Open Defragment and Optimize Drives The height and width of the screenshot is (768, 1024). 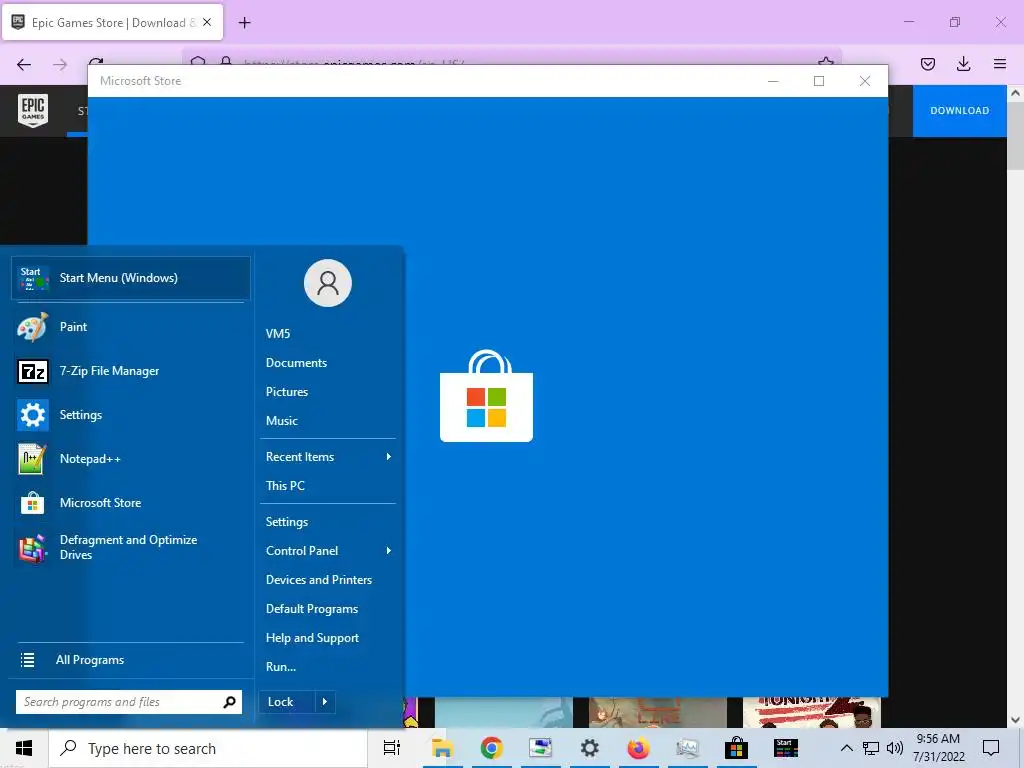pyautogui.click(x=131, y=547)
